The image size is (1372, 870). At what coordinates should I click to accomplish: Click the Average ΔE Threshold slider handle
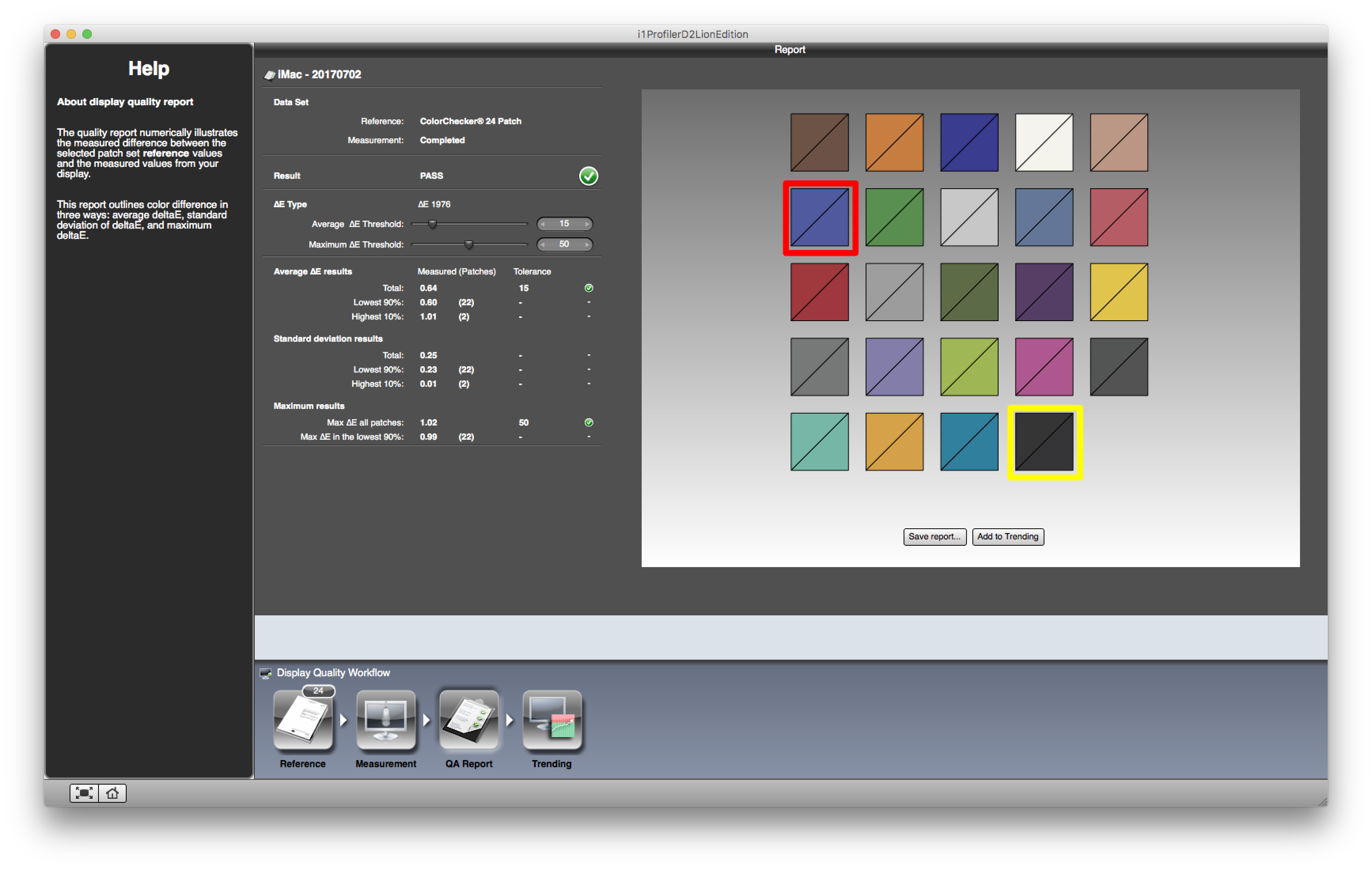(x=432, y=224)
